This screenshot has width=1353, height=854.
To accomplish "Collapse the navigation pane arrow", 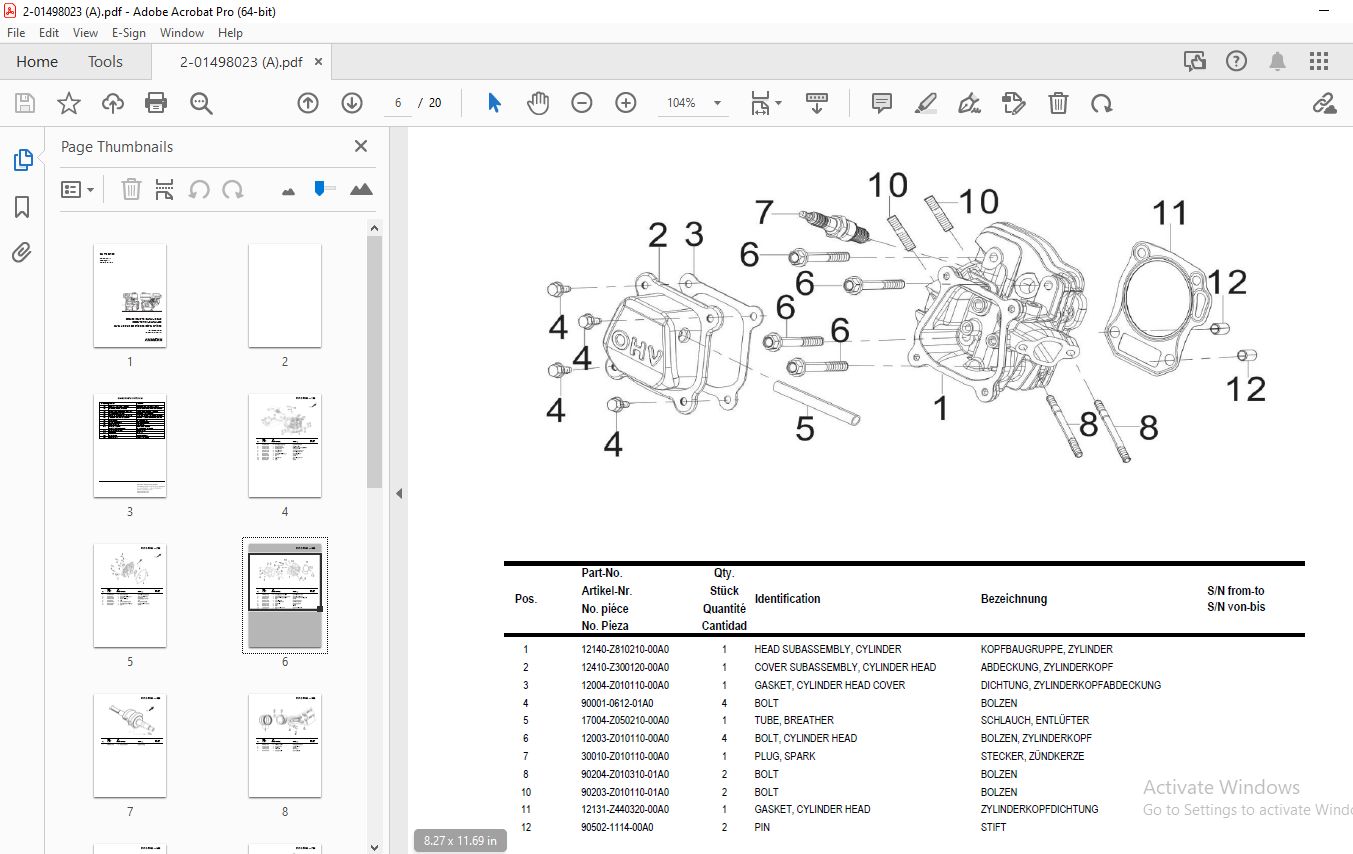I will pyautogui.click(x=398, y=493).
